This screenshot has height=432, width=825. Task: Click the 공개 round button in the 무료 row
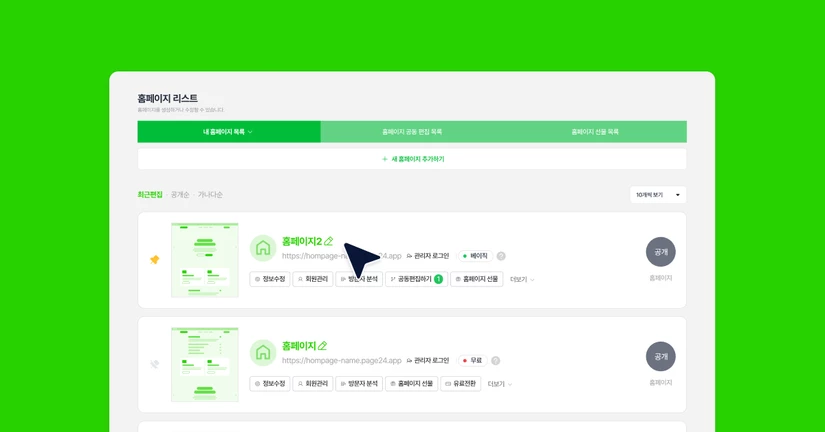(660, 356)
